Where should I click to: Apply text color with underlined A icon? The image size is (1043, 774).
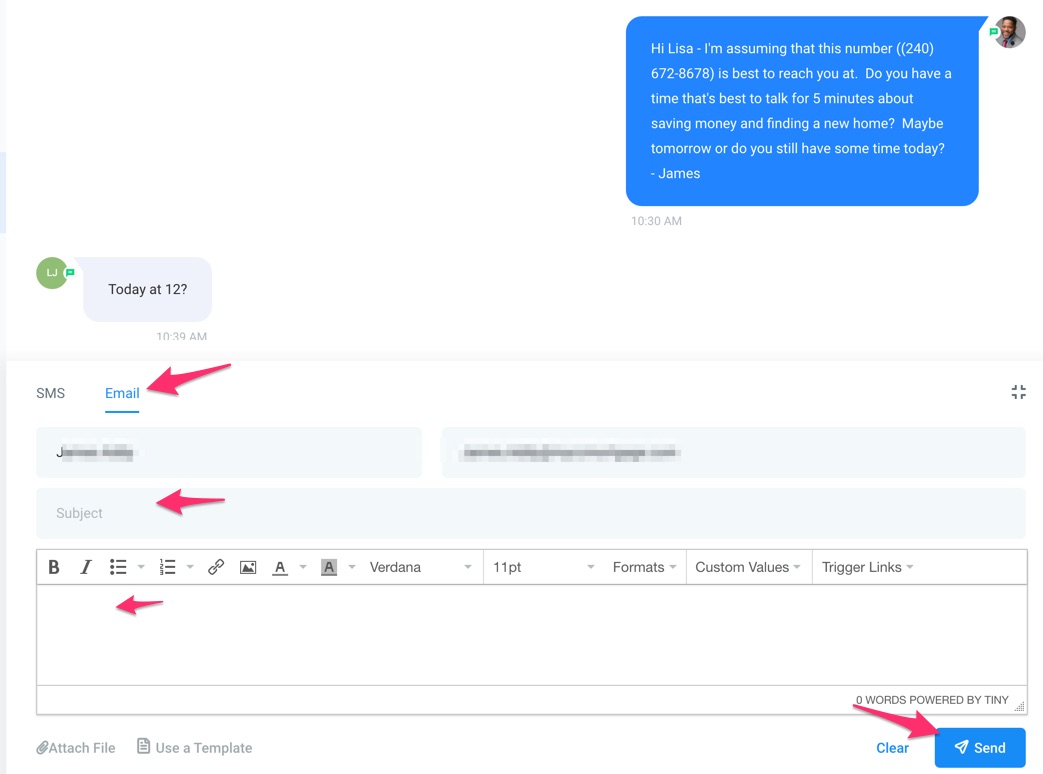click(280, 567)
